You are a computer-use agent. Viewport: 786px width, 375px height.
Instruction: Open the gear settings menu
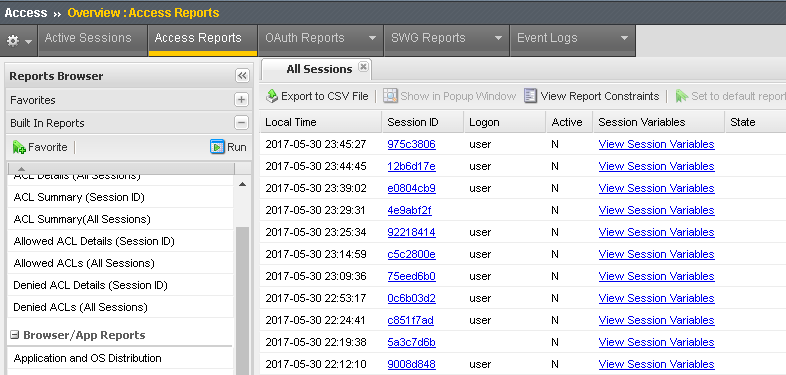pos(19,41)
